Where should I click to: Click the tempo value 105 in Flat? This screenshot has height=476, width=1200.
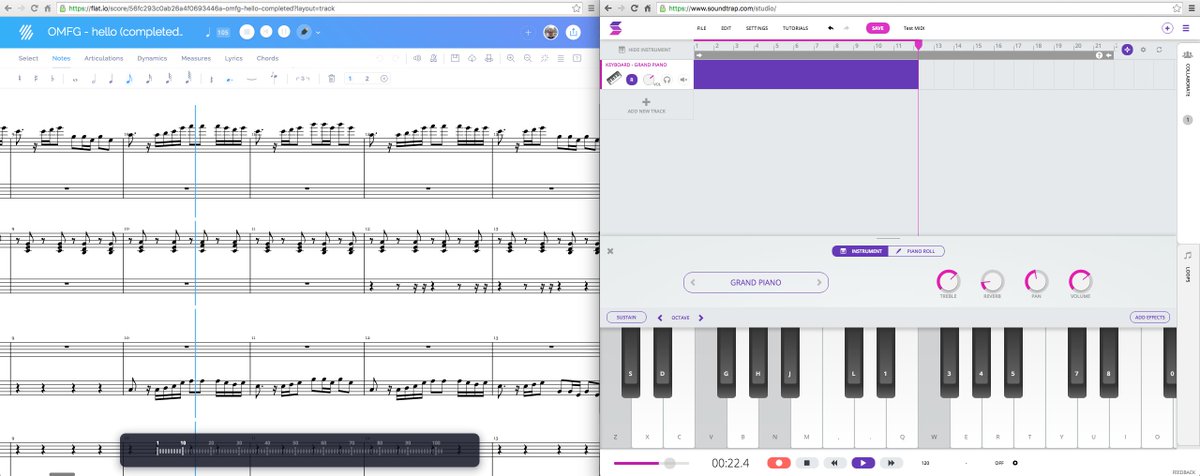222,33
